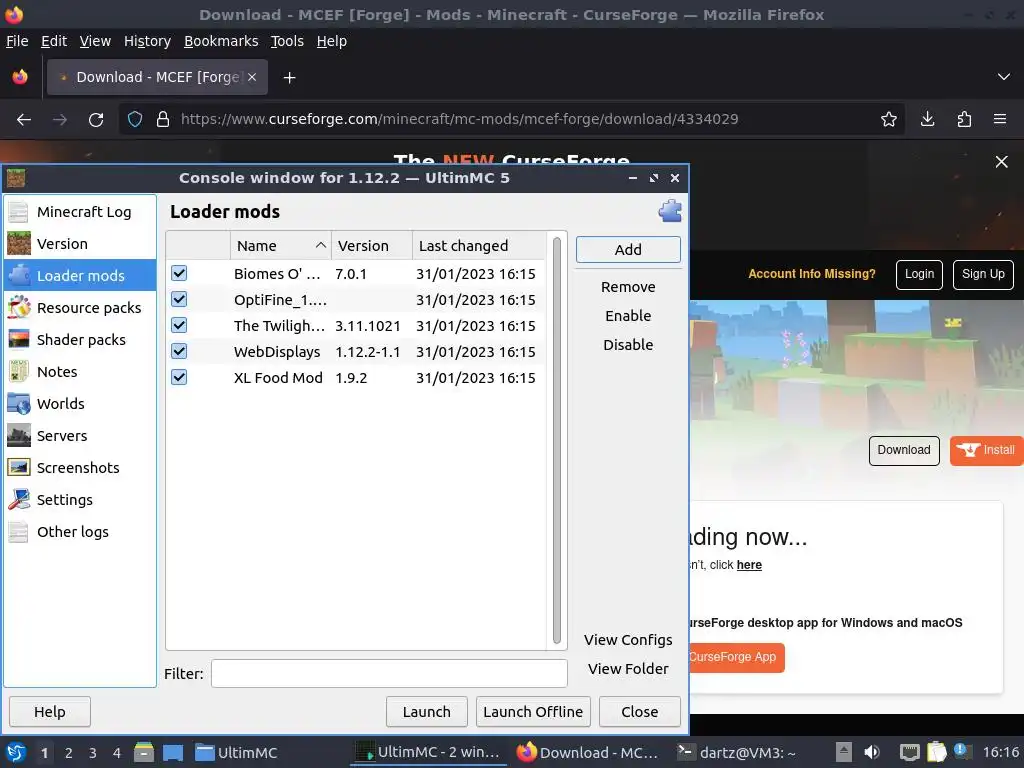
Task: Launch the instance
Action: pyautogui.click(x=426, y=712)
